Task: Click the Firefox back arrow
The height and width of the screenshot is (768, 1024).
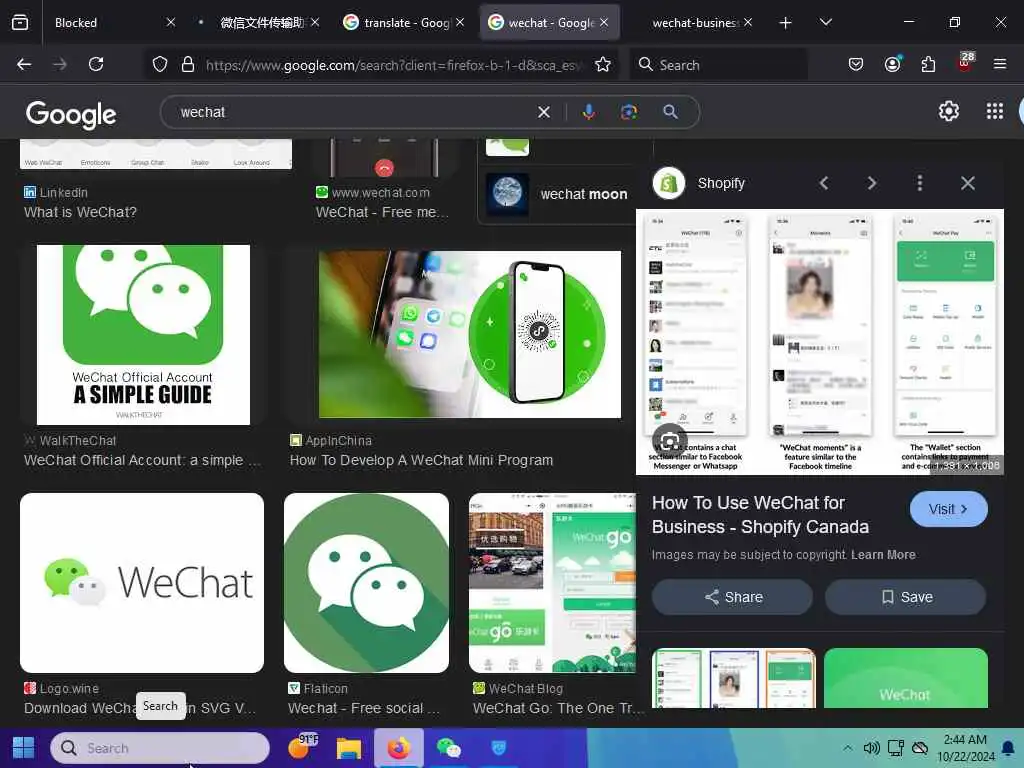Action: pos(24,64)
